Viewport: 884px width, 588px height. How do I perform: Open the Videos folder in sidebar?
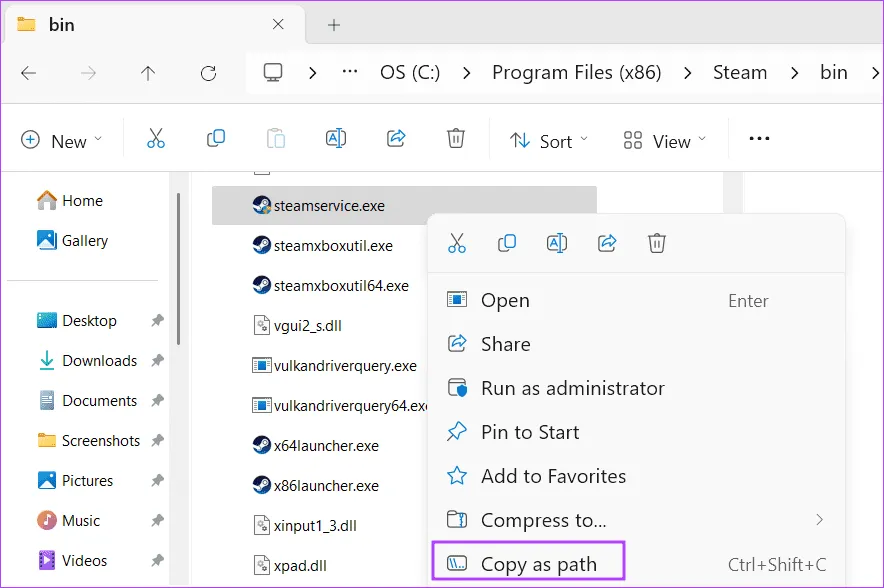coord(72,560)
